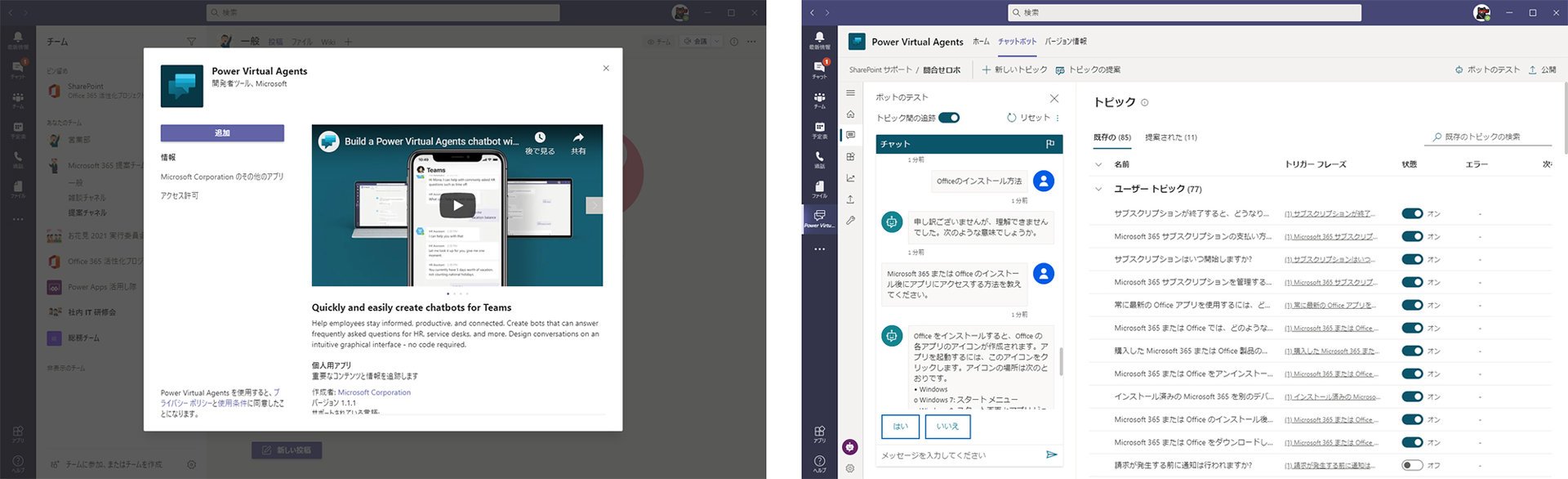Open Help icon in right Teams sidebar
1568x479 pixels.
819,463
